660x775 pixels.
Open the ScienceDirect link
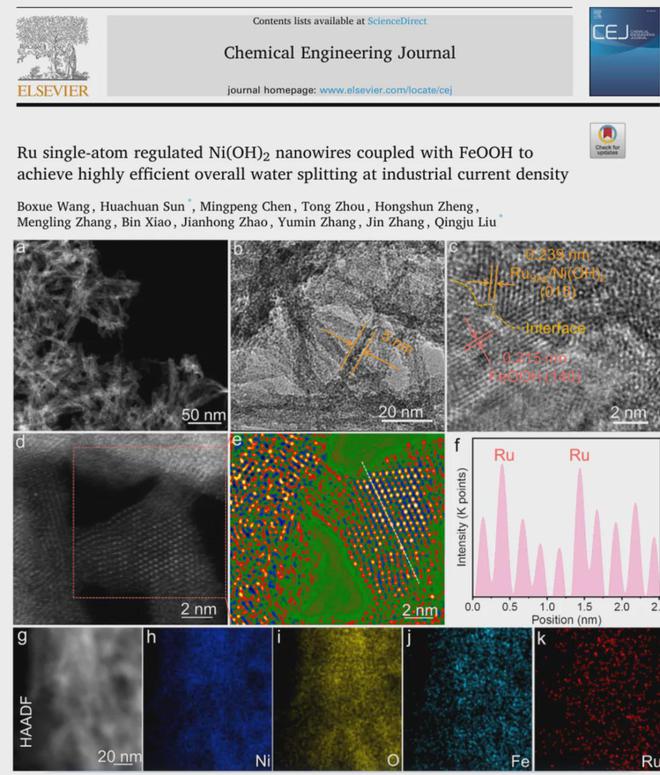(x=397, y=21)
